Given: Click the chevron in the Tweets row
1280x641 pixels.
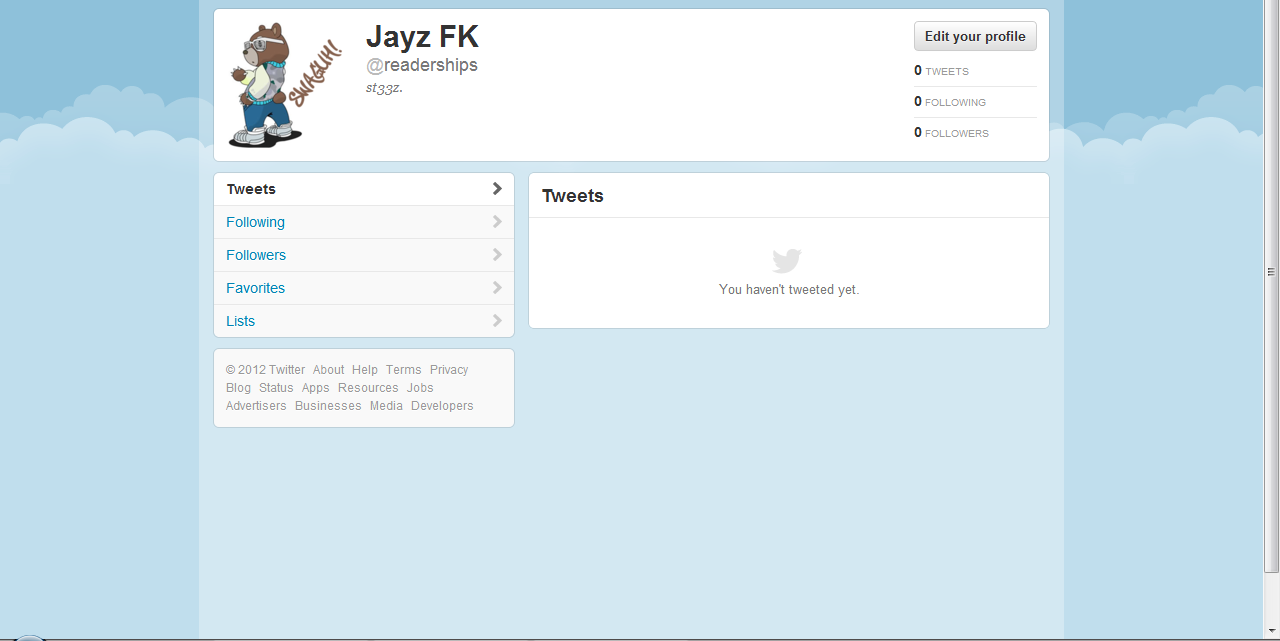Looking at the screenshot, I should (x=497, y=189).
